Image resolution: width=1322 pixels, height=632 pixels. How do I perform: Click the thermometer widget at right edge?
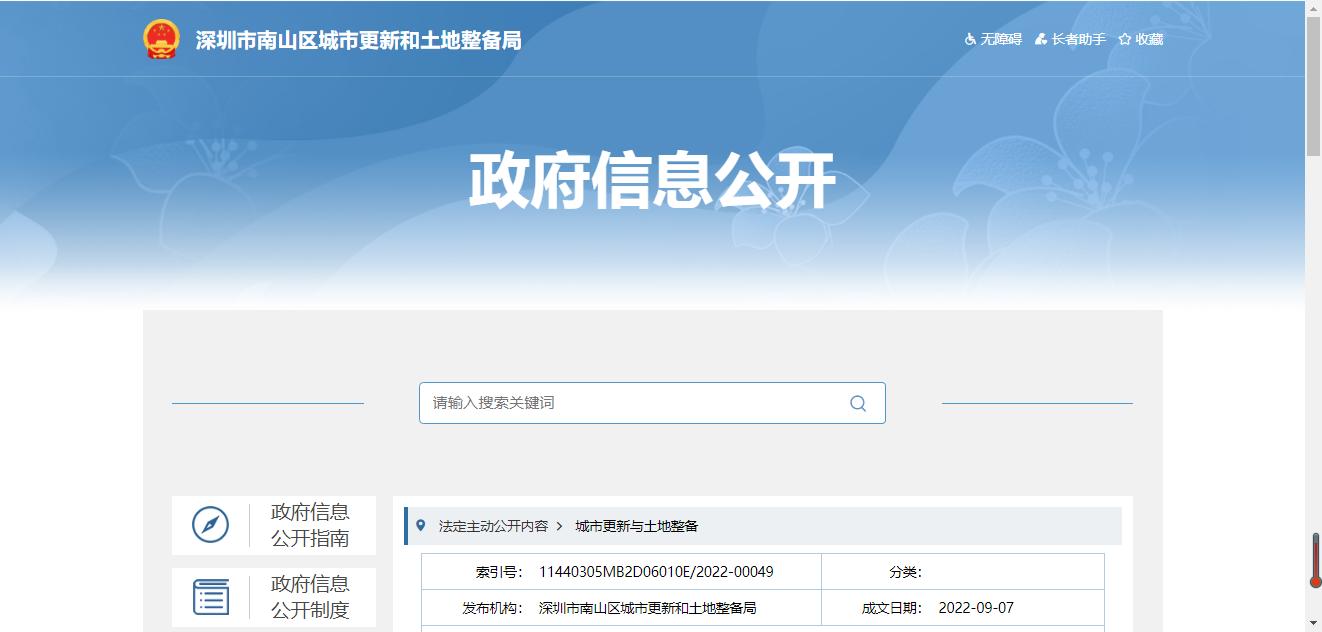tap(1315, 561)
